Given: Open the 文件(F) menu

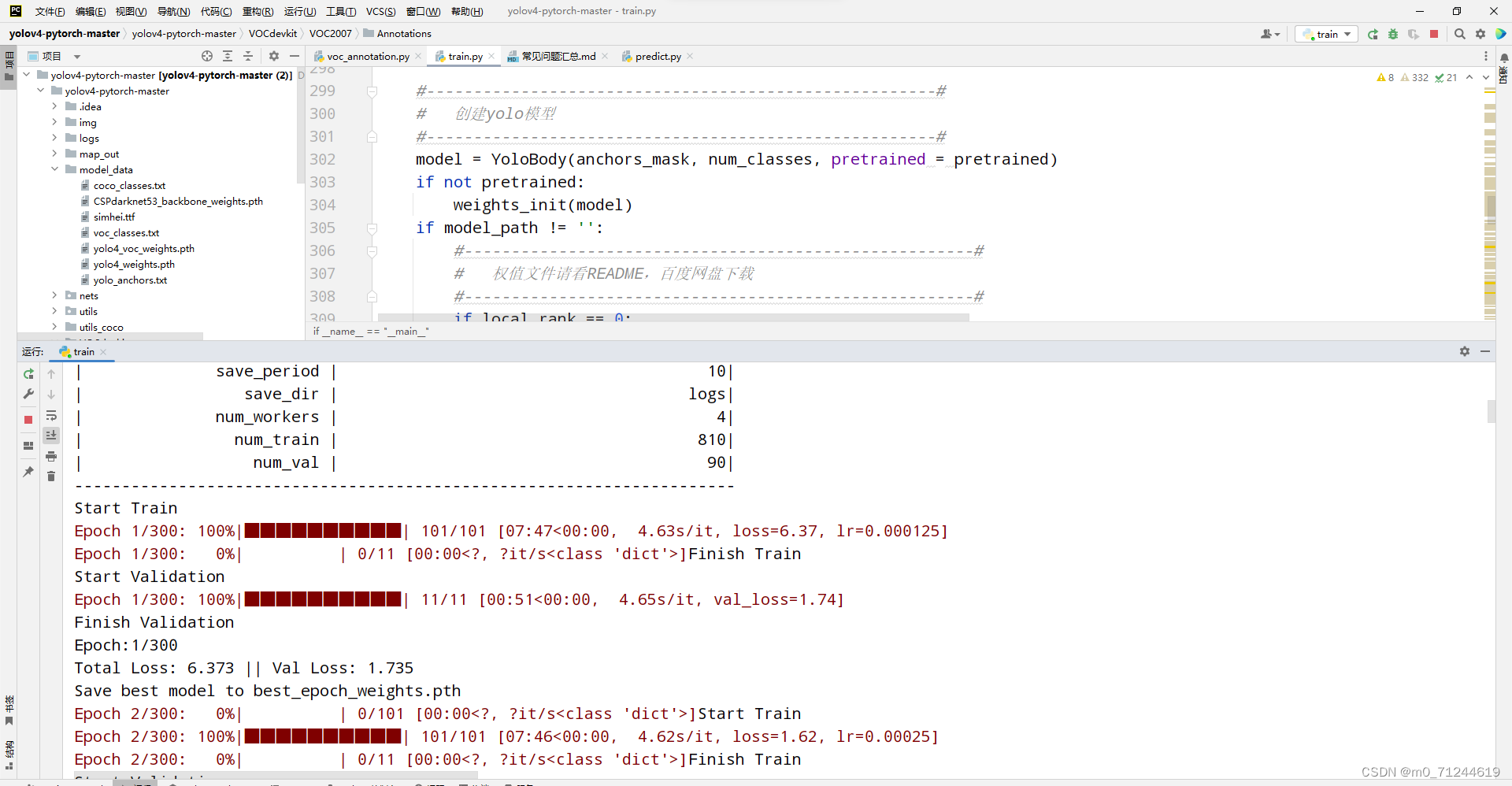Looking at the screenshot, I should (50, 11).
